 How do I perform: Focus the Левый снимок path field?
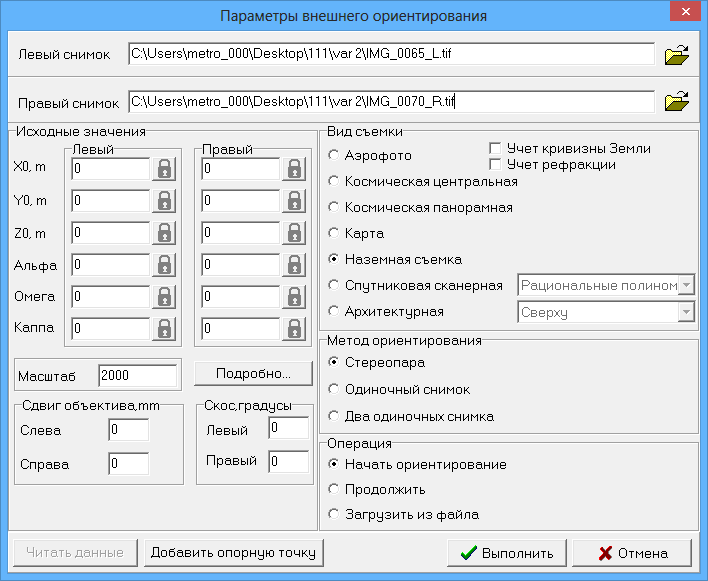391,54
